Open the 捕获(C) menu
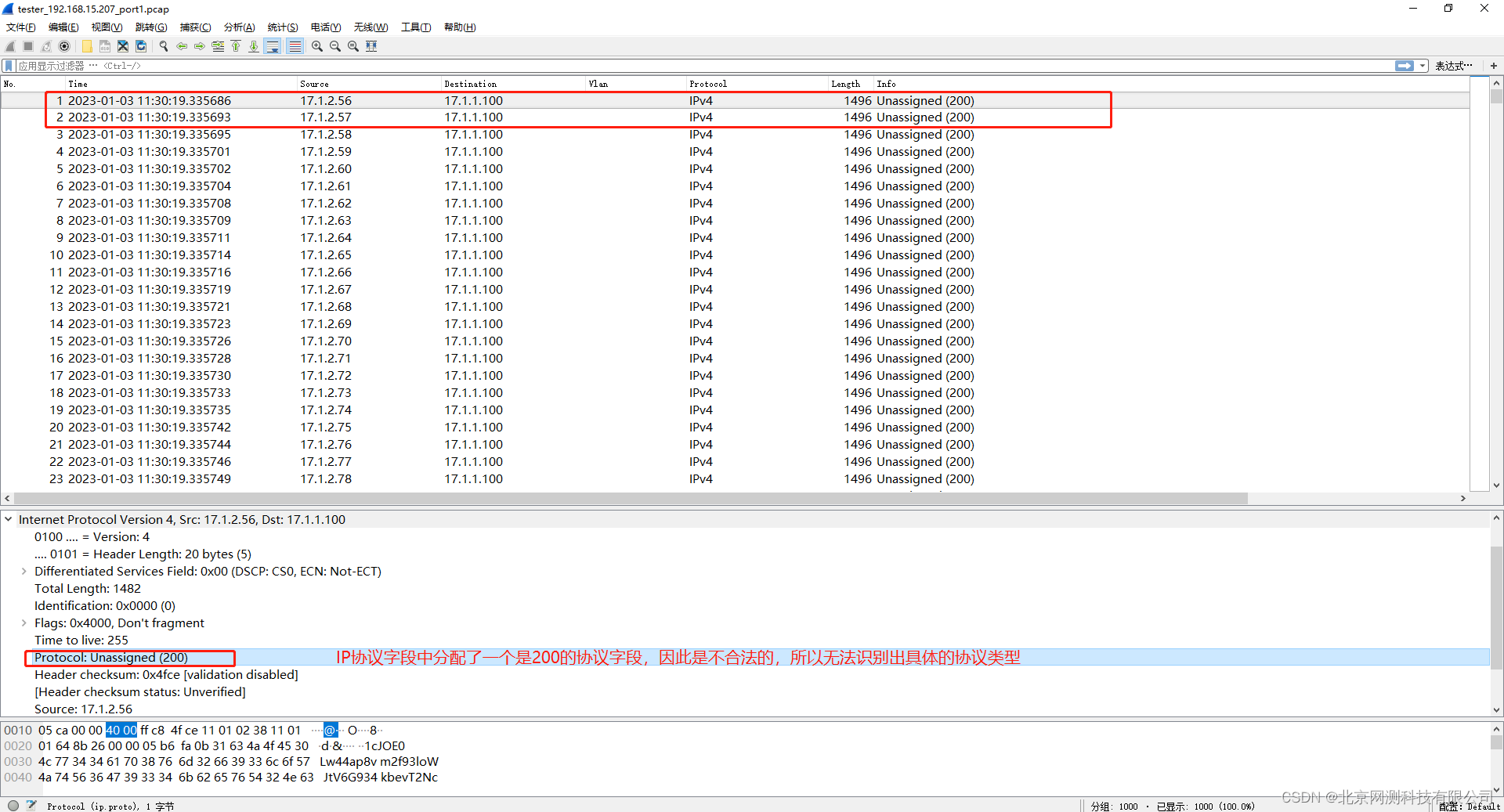The width and height of the screenshot is (1504, 812). click(x=195, y=27)
